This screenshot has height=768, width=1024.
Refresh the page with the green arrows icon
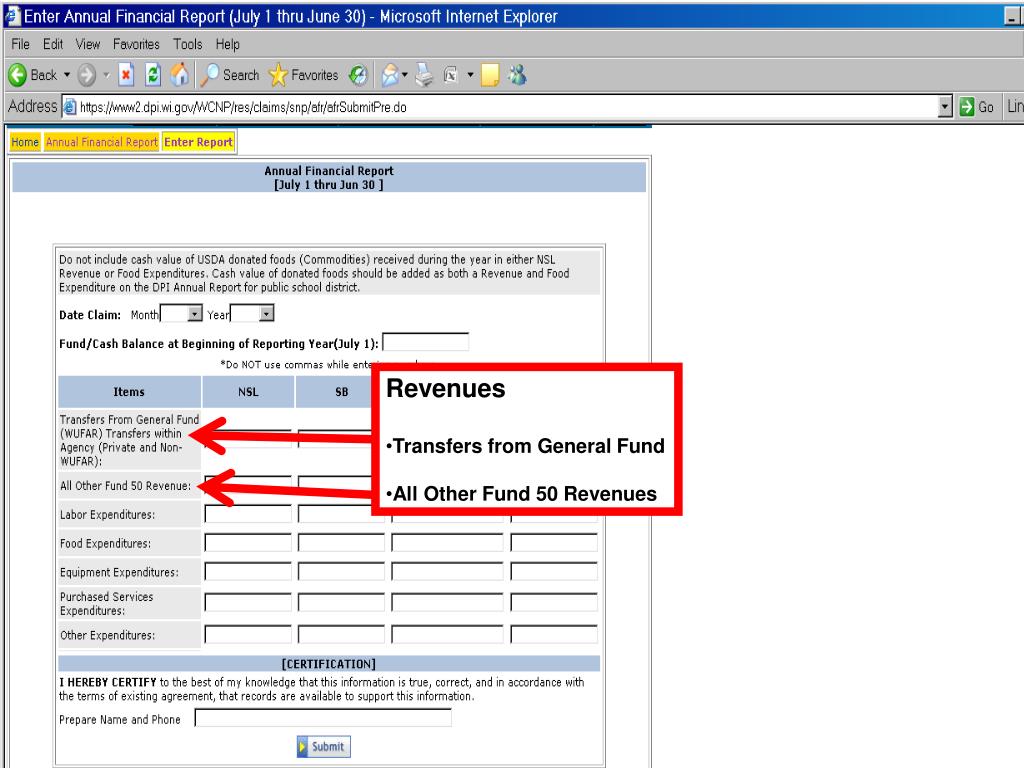click(153, 75)
